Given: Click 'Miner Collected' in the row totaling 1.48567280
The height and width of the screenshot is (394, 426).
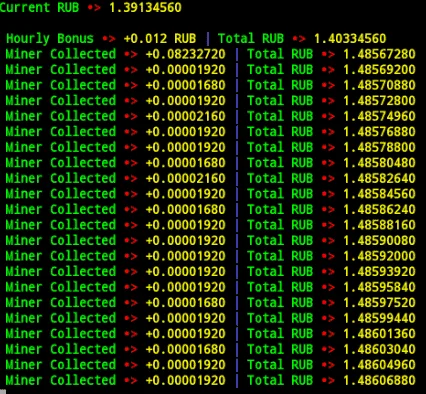Looking at the screenshot, I should pos(61,54).
